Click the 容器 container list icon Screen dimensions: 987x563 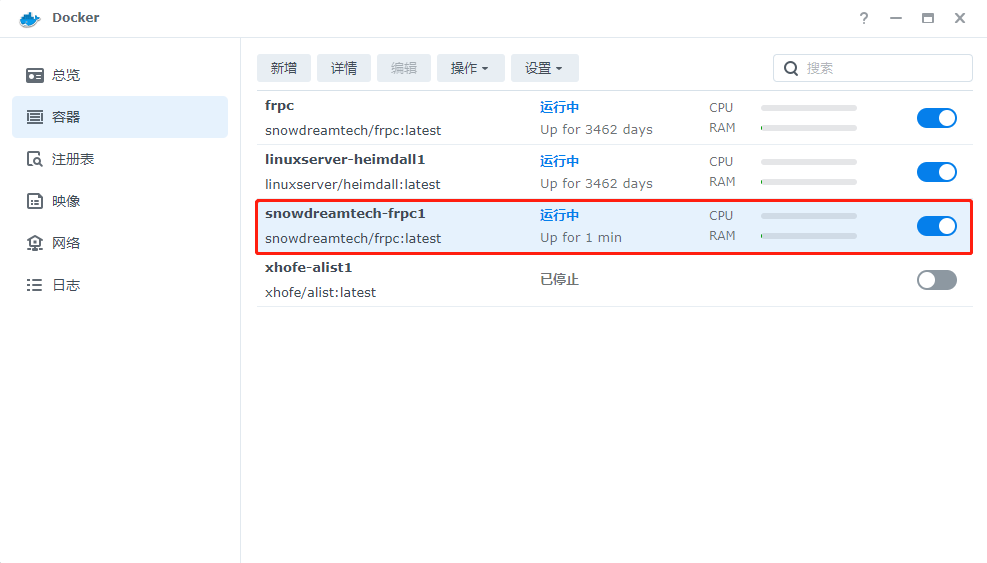coord(35,117)
